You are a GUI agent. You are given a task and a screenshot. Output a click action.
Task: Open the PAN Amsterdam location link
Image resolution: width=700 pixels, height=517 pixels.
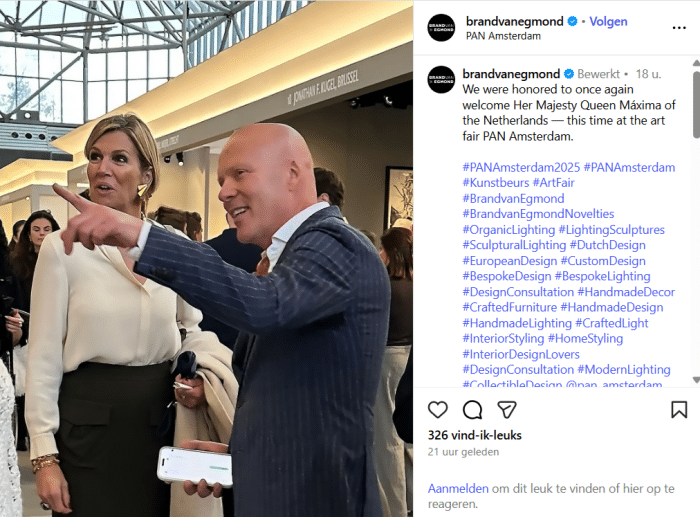(x=503, y=36)
